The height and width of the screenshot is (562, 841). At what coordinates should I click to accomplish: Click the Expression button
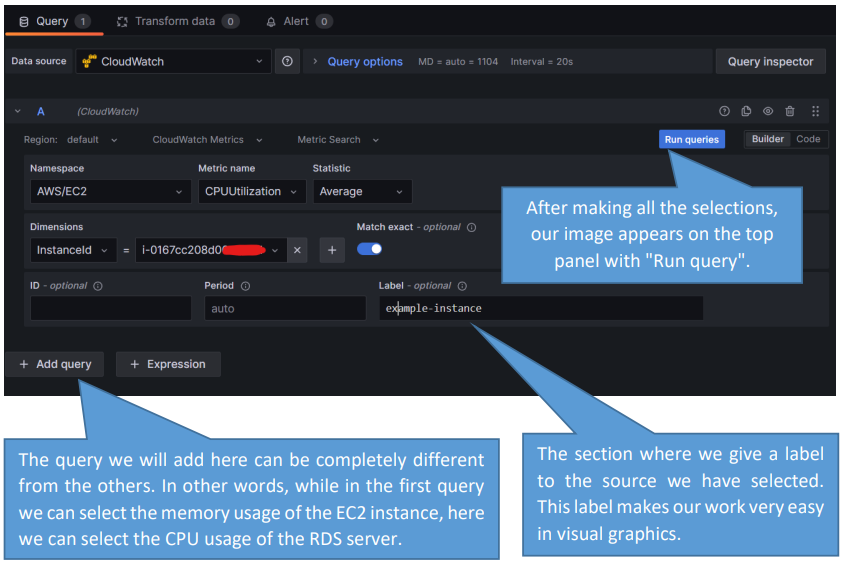[x=168, y=364]
